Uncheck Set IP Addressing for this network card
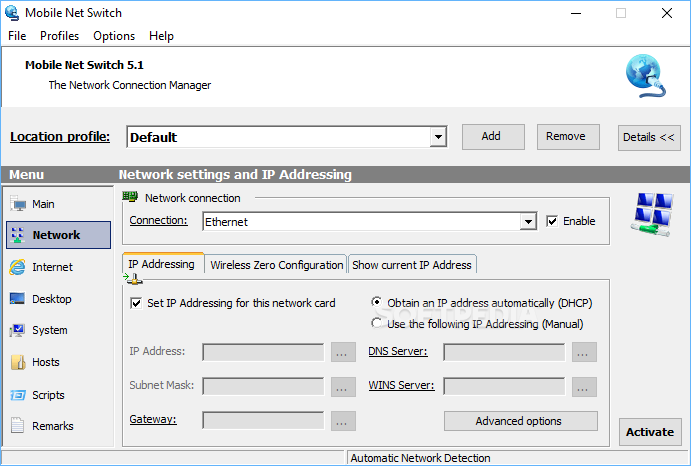Viewport: 691px width, 466px height. point(136,303)
